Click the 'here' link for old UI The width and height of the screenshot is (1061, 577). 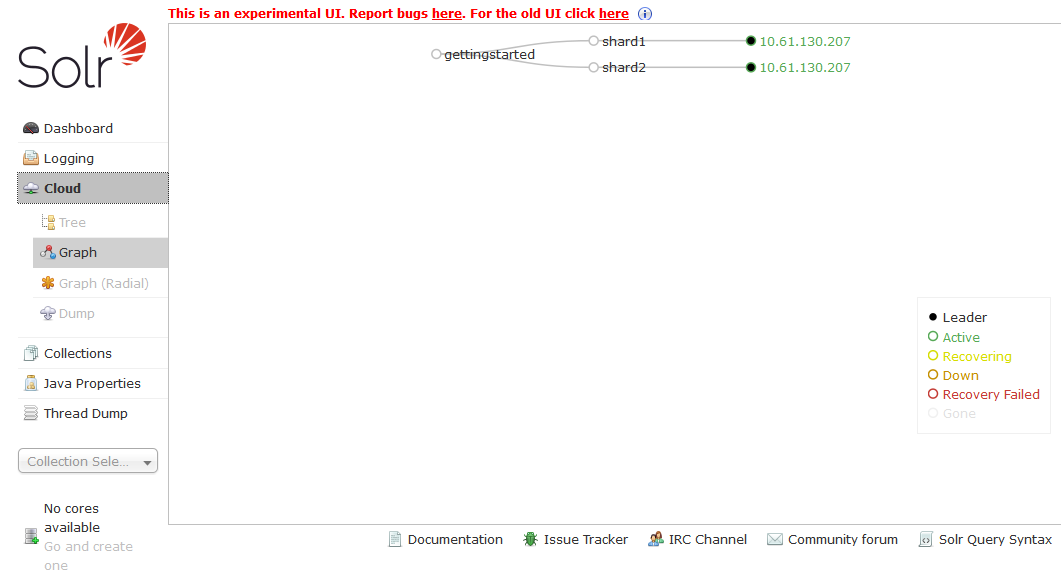point(614,14)
